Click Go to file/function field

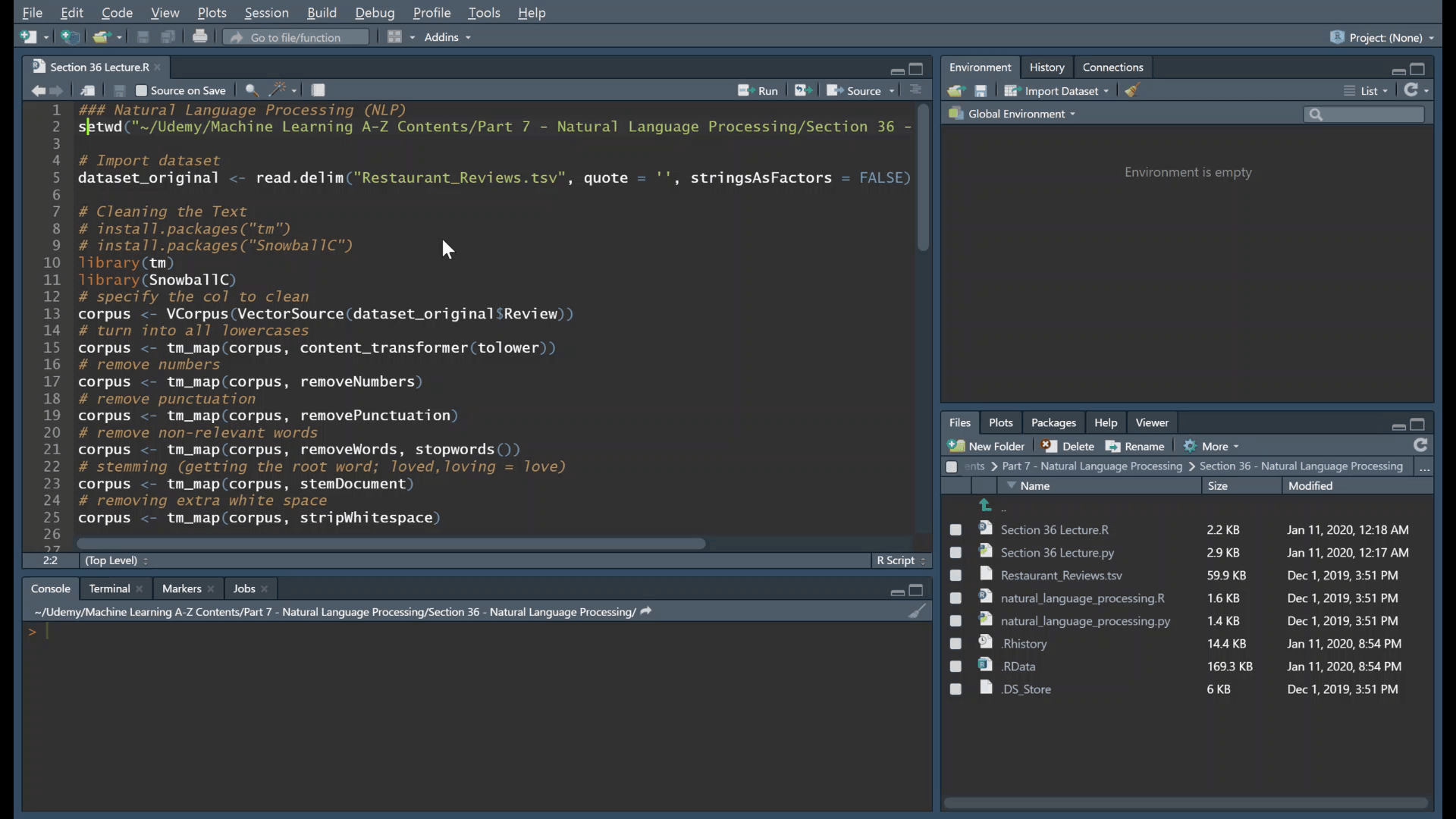(x=296, y=37)
